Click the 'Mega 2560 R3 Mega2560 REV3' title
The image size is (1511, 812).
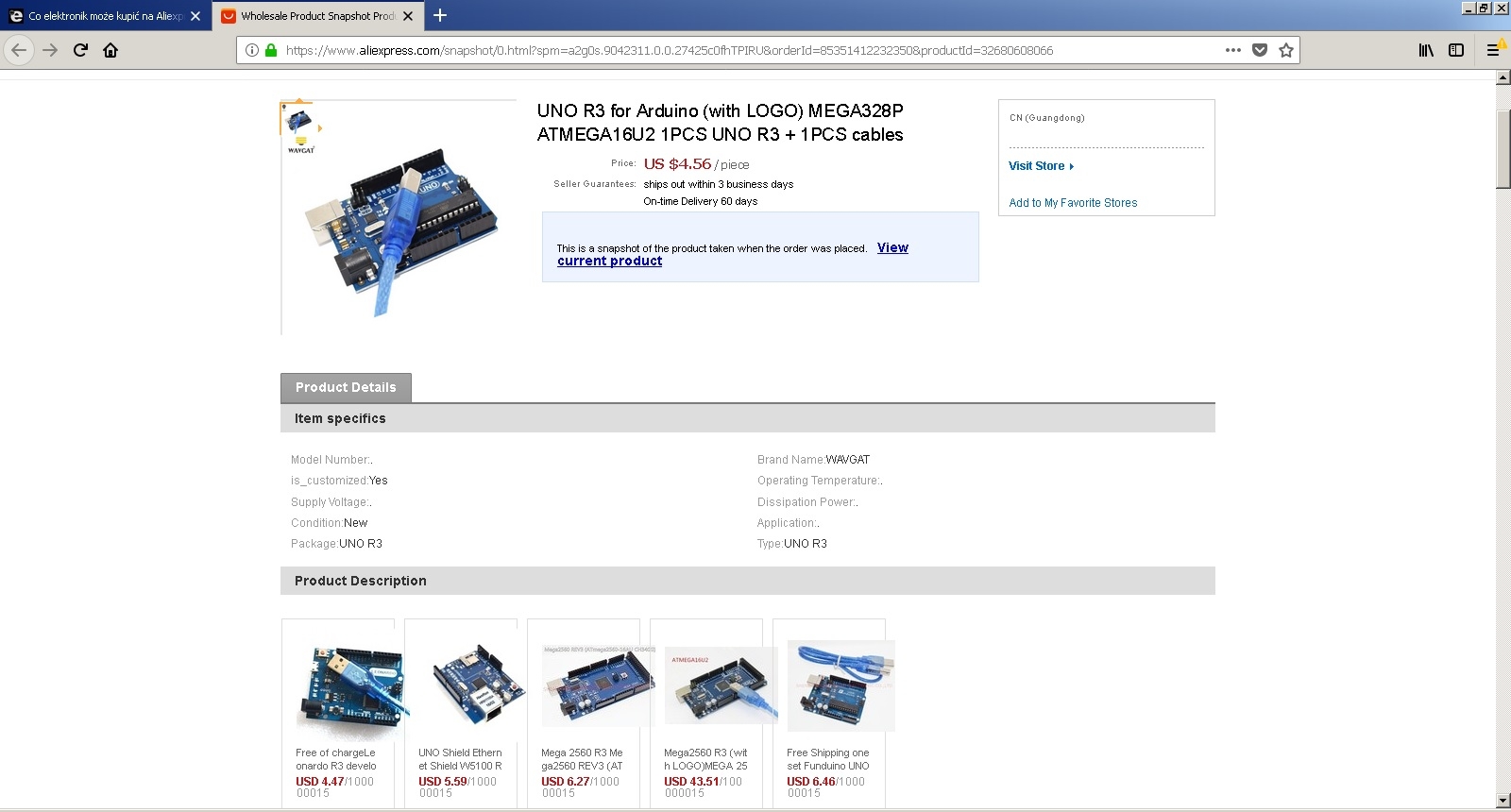coord(582,759)
